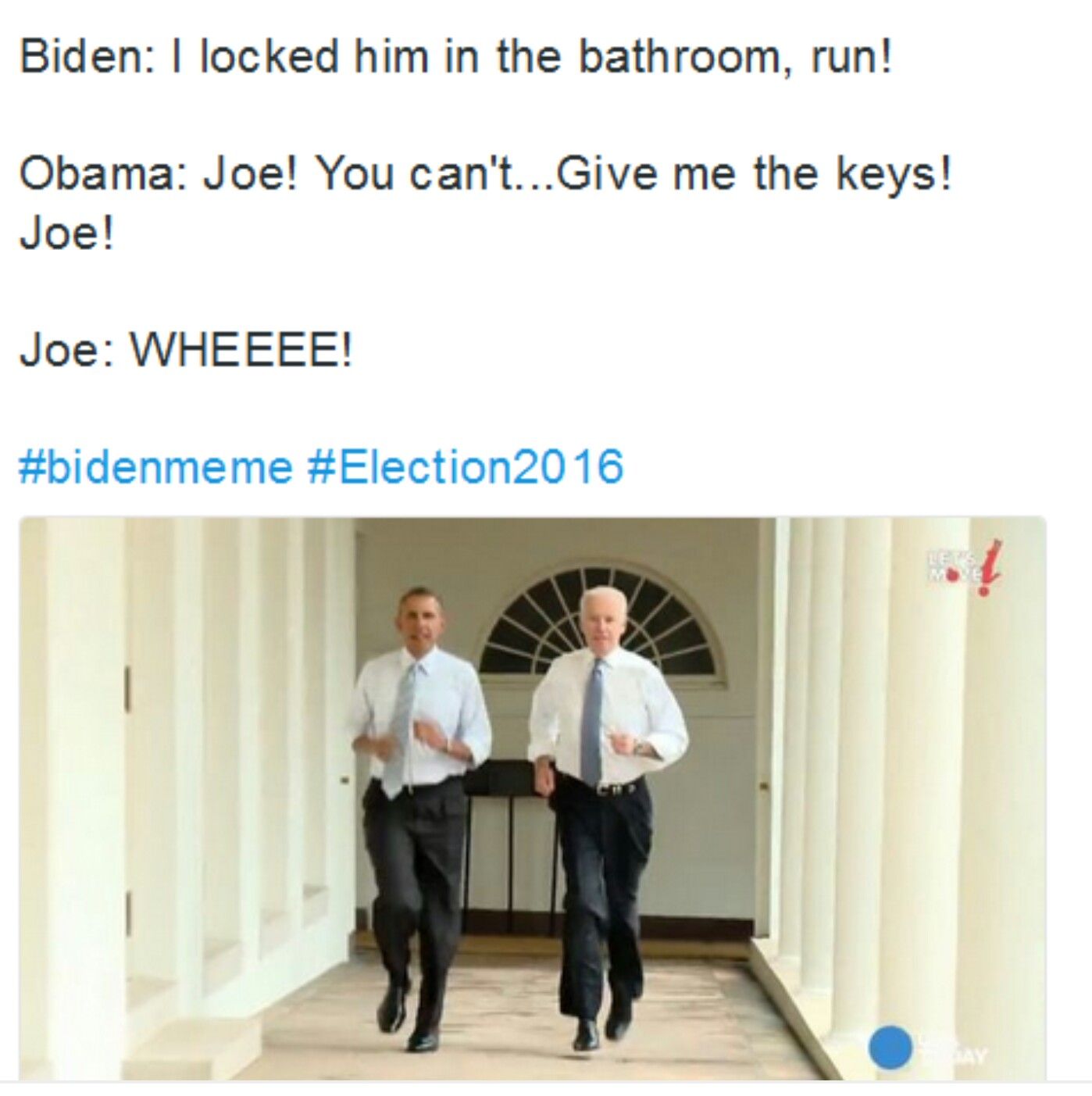Open the embedded running photo
The height and width of the screenshot is (1096, 1092).
click(x=533, y=798)
